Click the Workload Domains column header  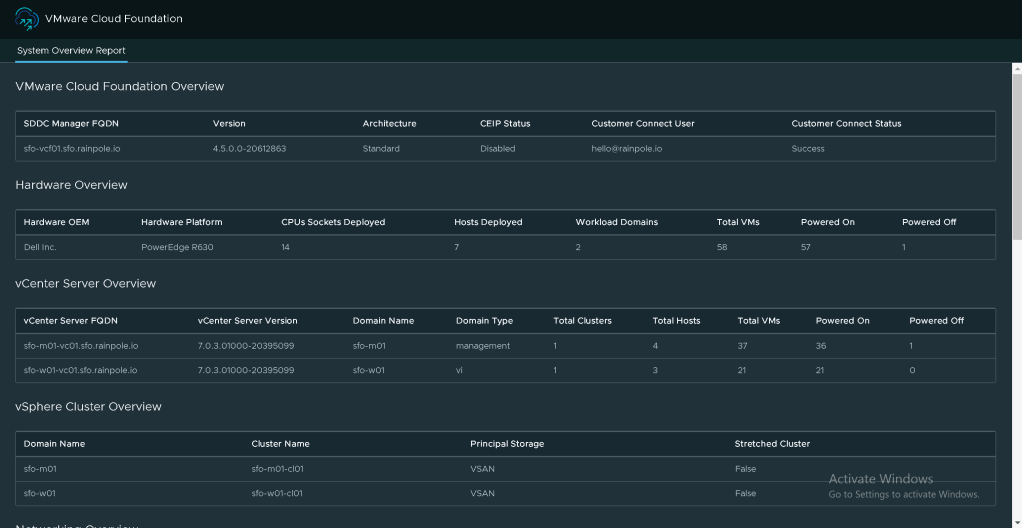tap(616, 222)
